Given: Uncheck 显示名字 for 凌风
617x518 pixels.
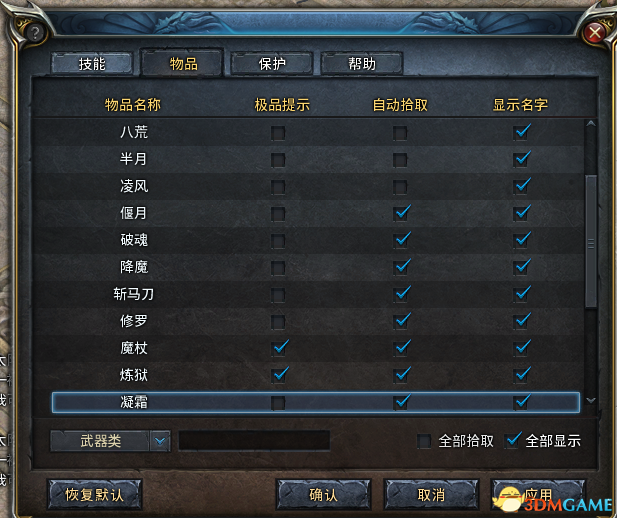Looking at the screenshot, I should coord(521,187).
